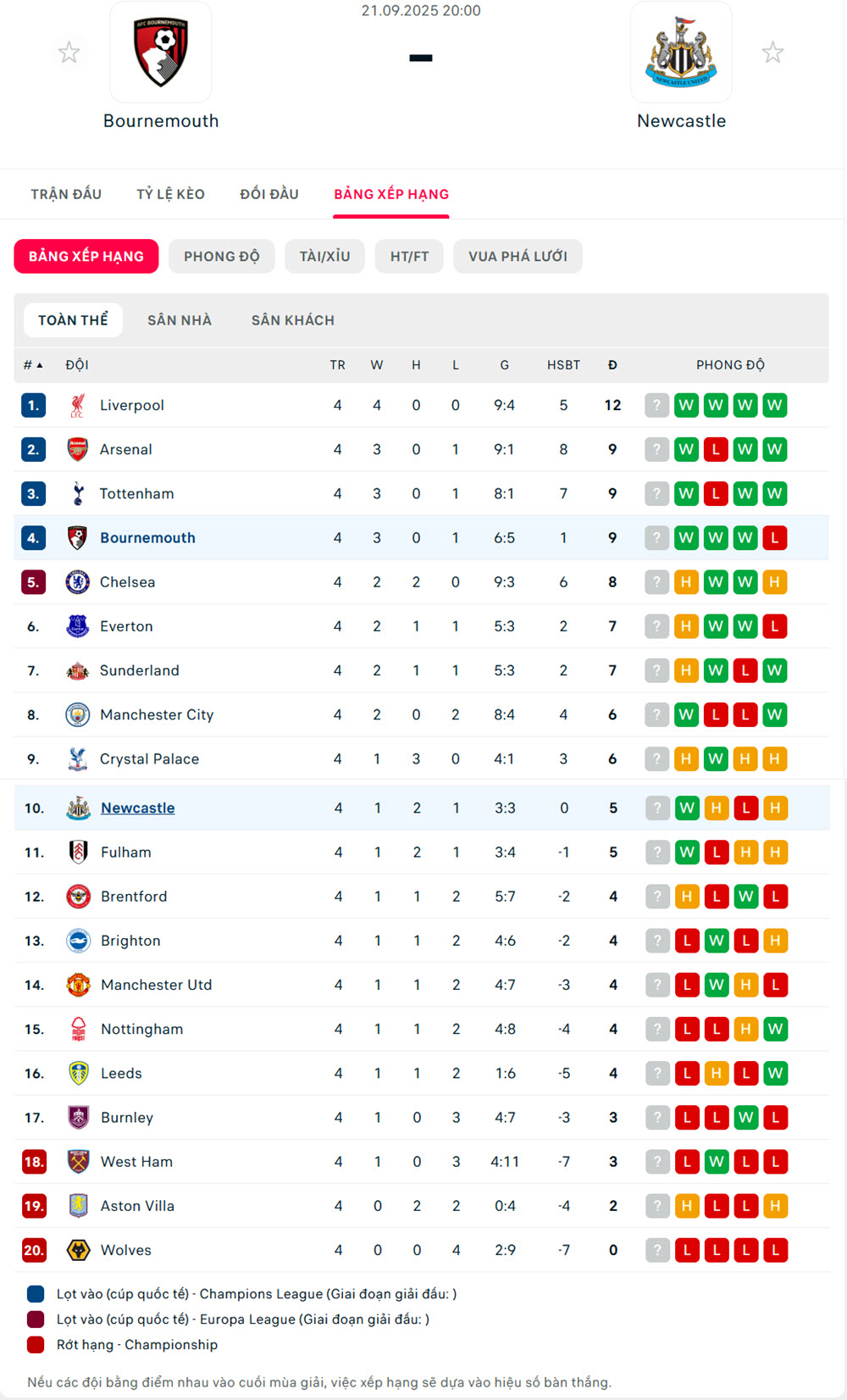Click the Aston Villa badge icon
The height and width of the screenshot is (1400, 847).
pos(78,1205)
